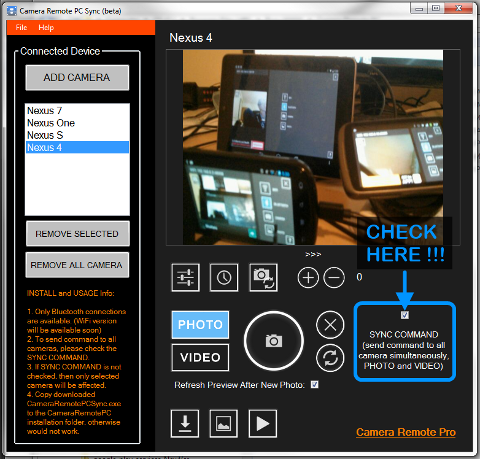The height and width of the screenshot is (459, 480).
Task: Click the ADD CAMERA button
Action: (x=77, y=77)
